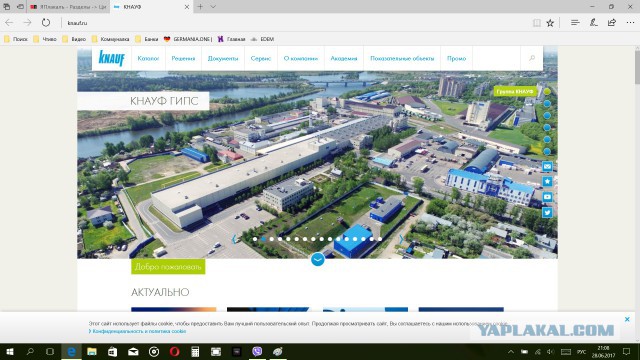This screenshot has height=360, width=640.
Task: Open volume control in system tray
Action: (550, 351)
